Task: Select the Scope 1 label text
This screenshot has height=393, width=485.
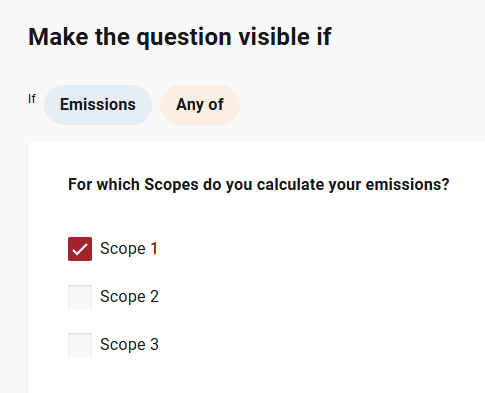Action: pyautogui.click(x=129, y=249)
